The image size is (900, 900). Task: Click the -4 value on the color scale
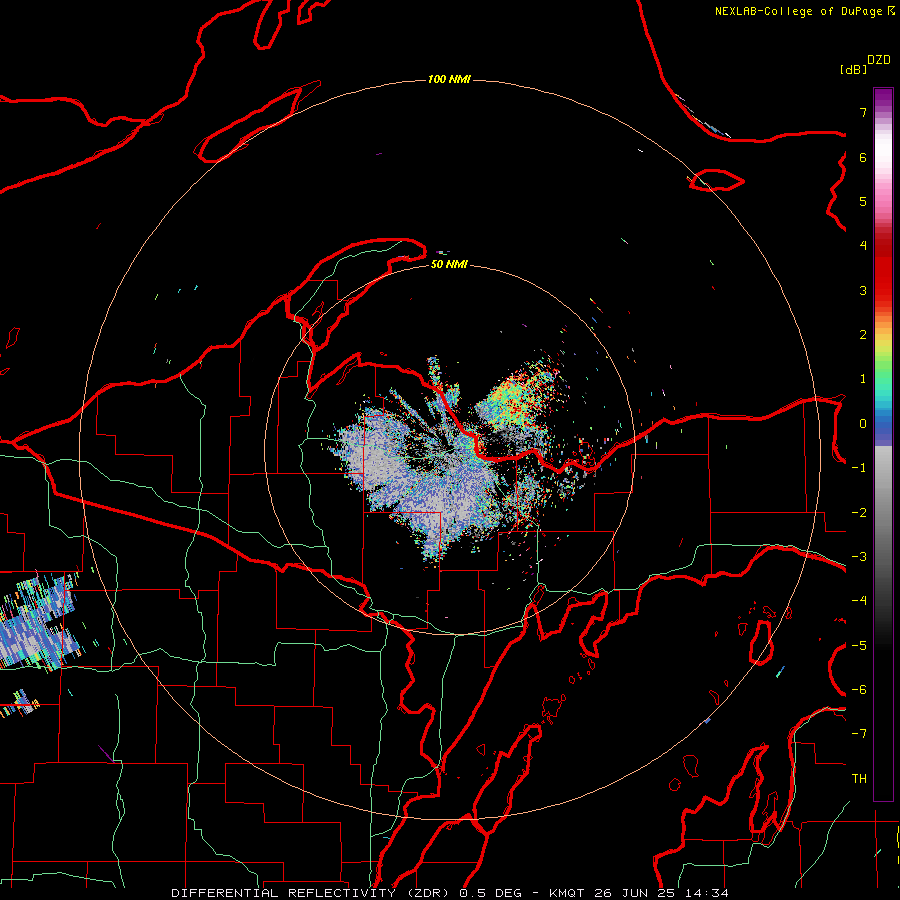[x=859, y=601]
